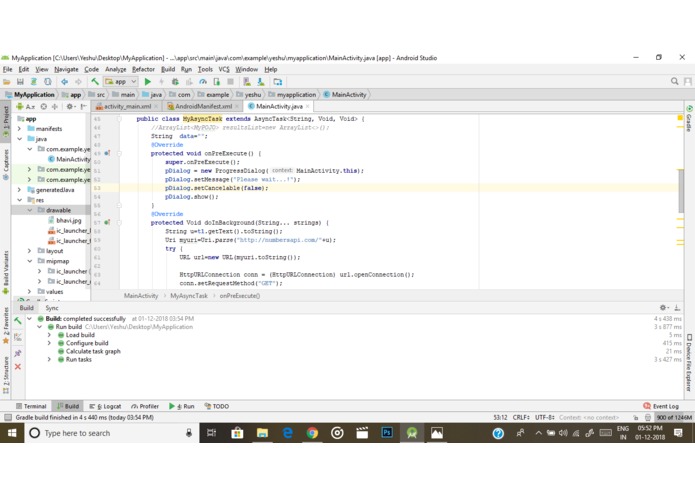Click the yeshu breadcrumb in navigation bar
The width and height of the screenshot is (695, 494).
[249, 95]
